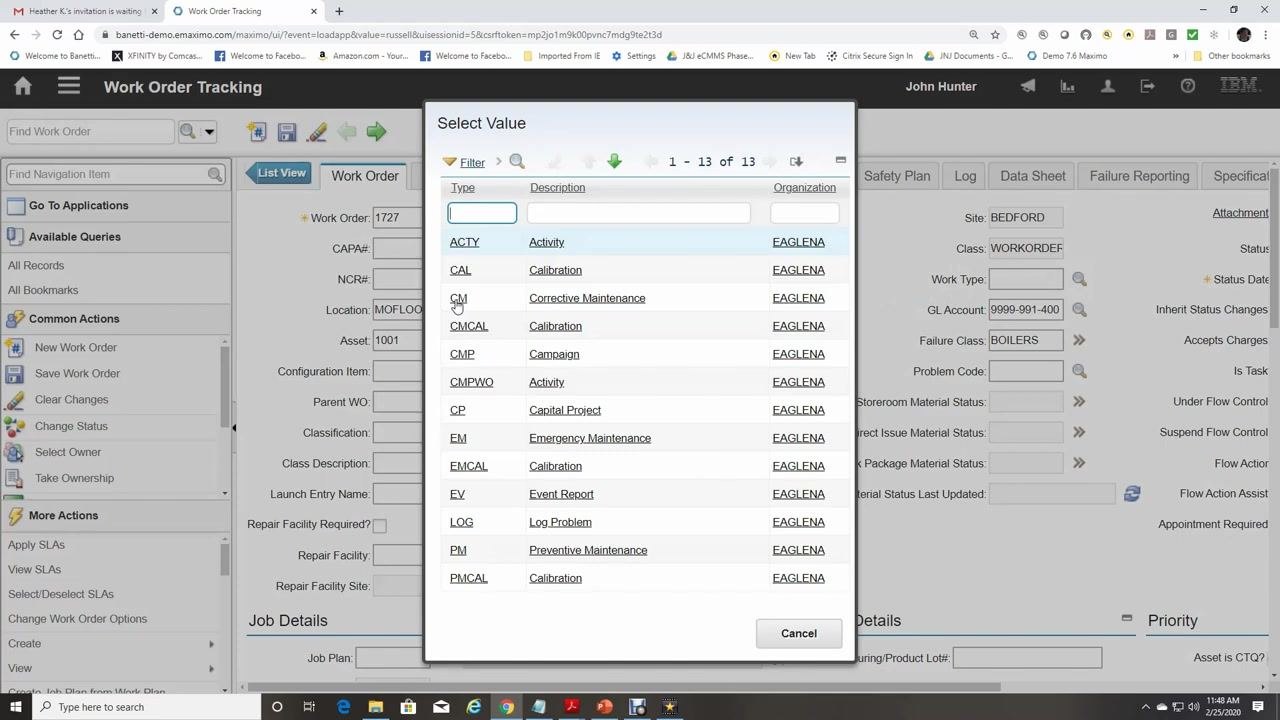Viewport: 1280px width, 720px height.
Task: Click the Find Work Order search icon
Action: (x=187, y=131)
